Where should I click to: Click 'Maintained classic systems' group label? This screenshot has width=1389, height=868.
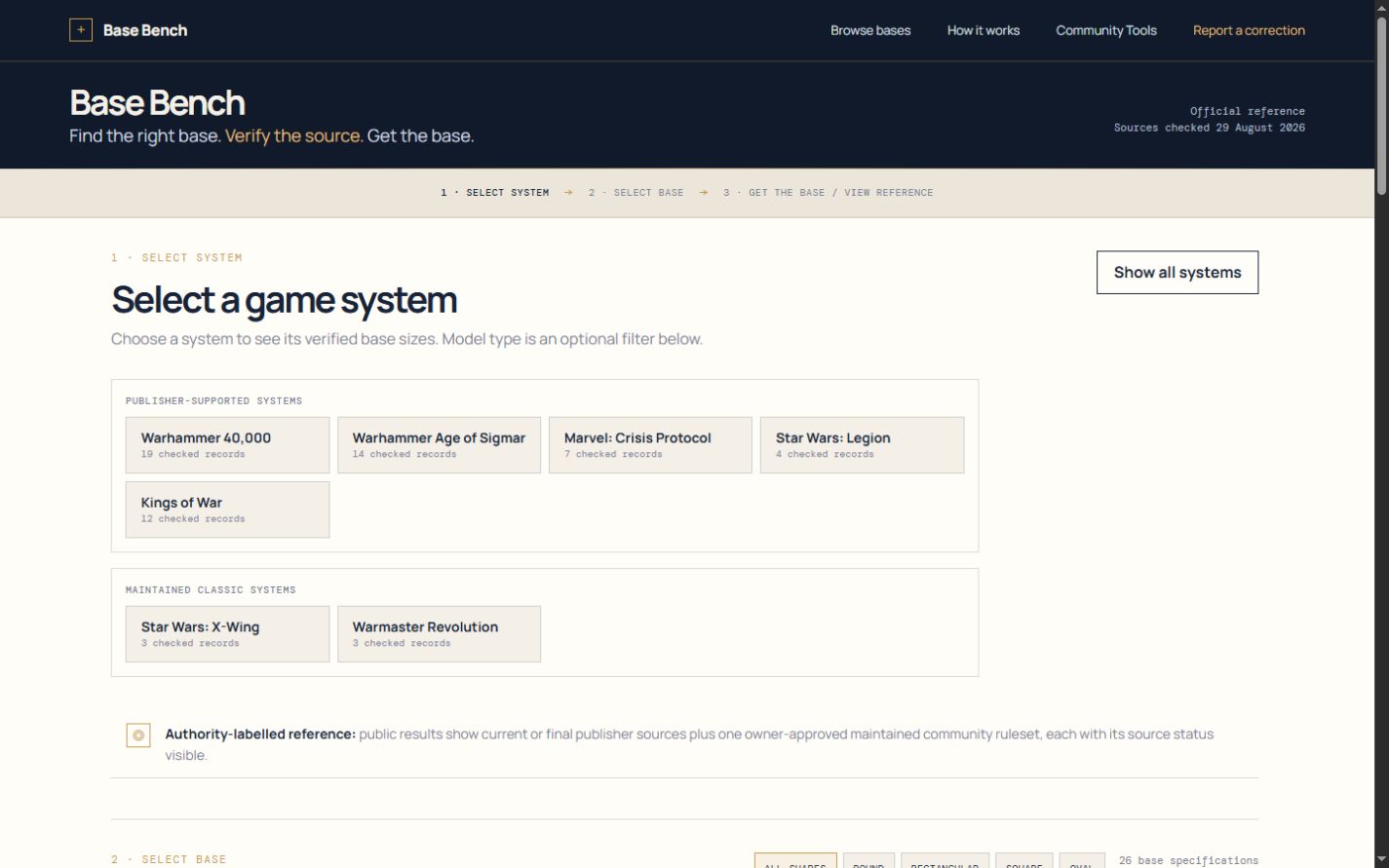point(211,590)
